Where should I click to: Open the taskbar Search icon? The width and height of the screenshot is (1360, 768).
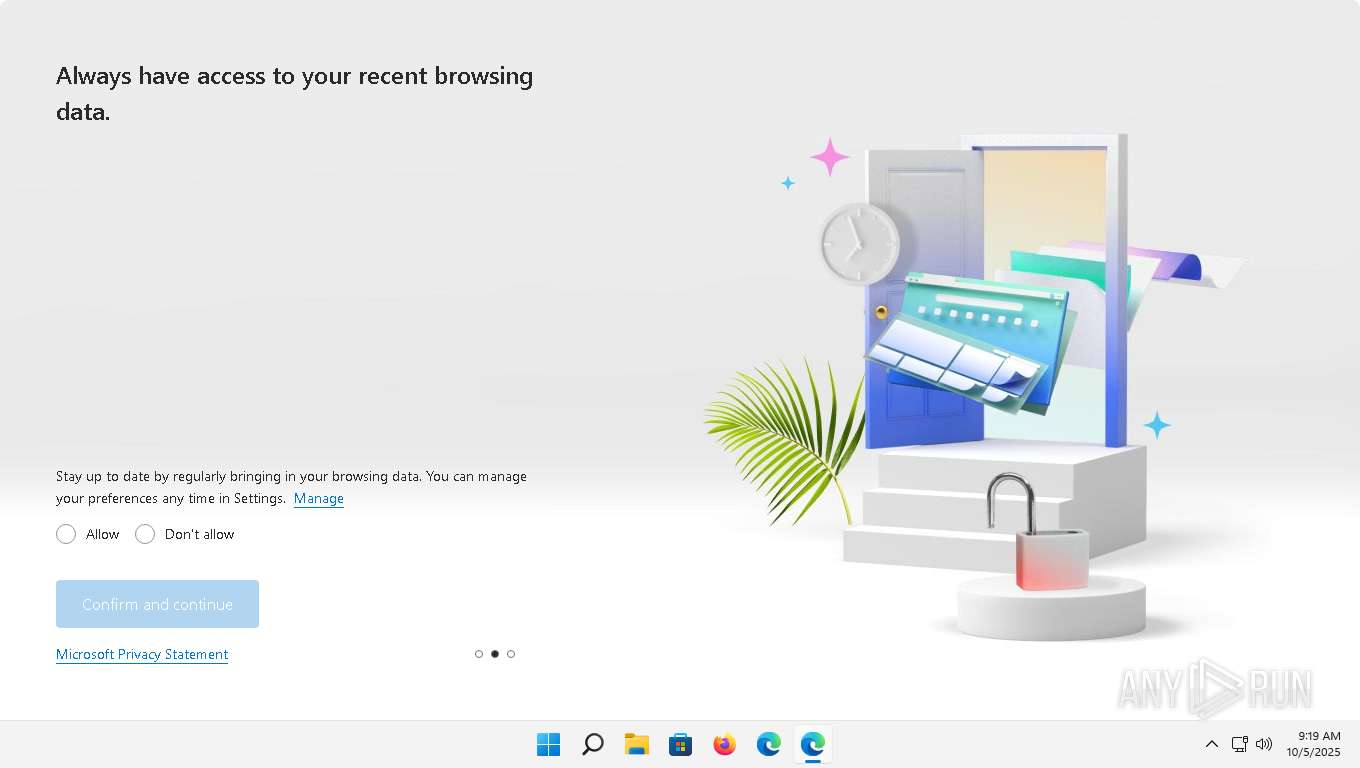pyautogui.click(x=592, y=744)
